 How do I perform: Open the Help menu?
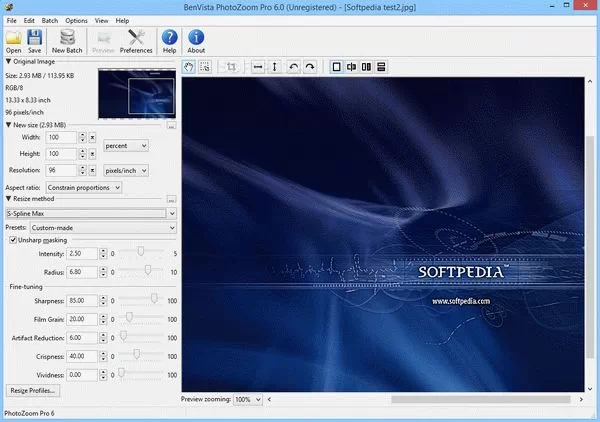tap(122, 21)
